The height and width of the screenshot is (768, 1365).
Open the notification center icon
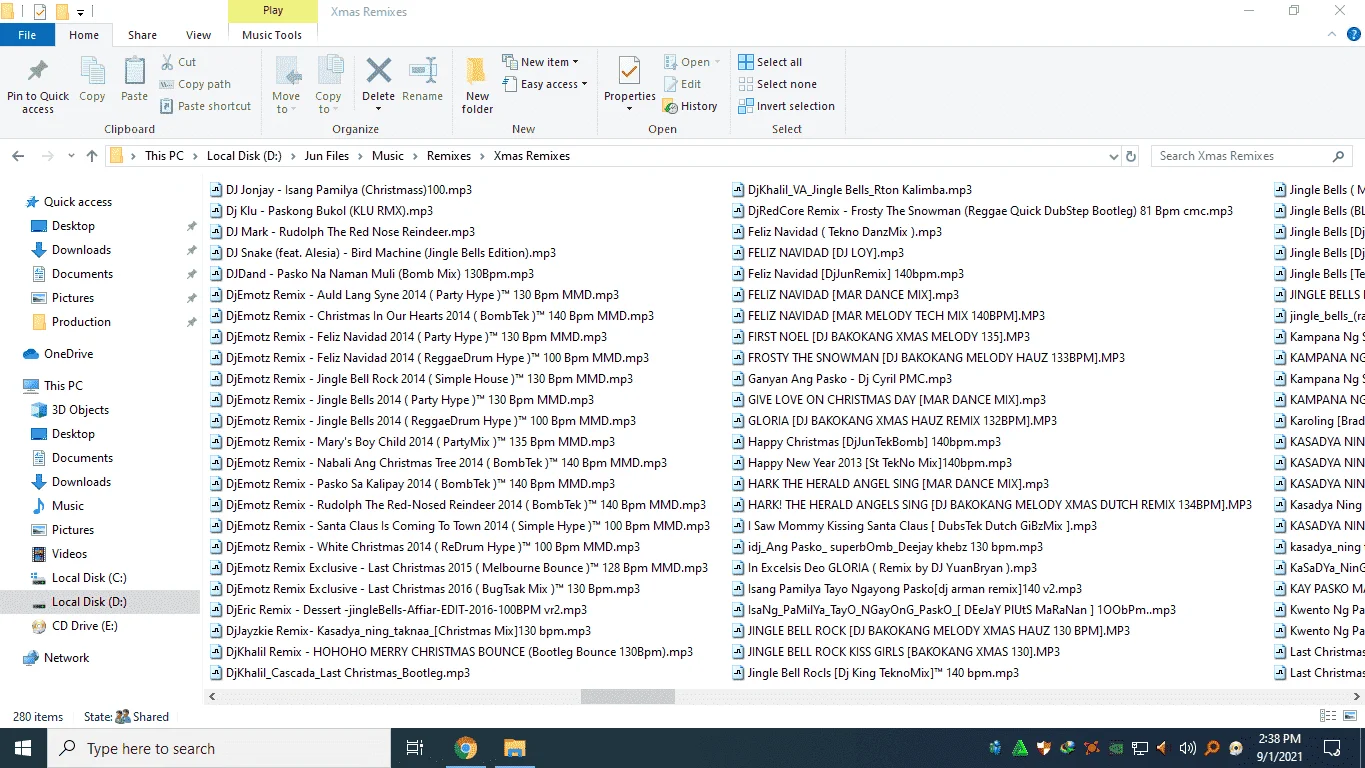coord(1332,748)
